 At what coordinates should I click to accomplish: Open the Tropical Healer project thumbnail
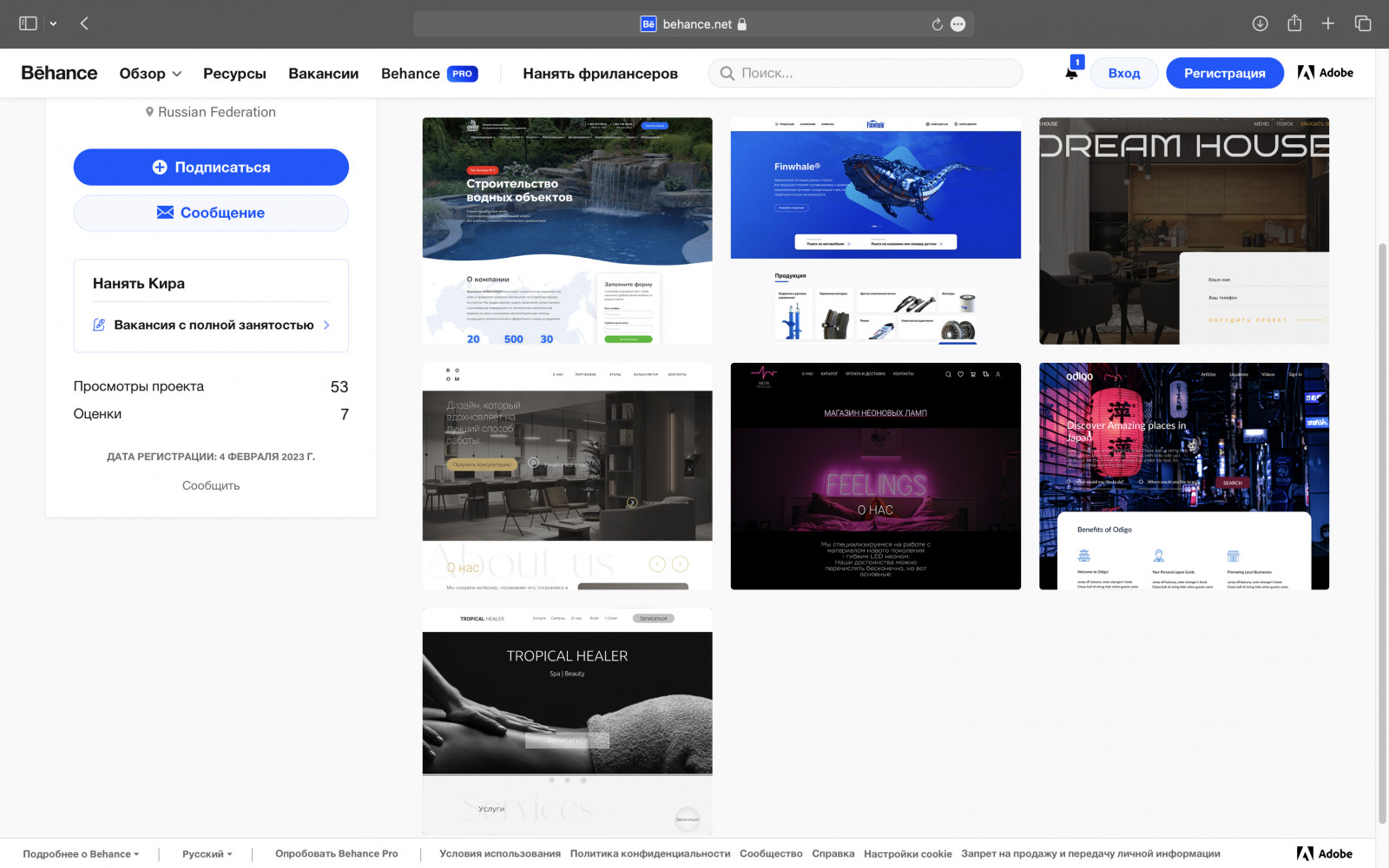[567, 721]
